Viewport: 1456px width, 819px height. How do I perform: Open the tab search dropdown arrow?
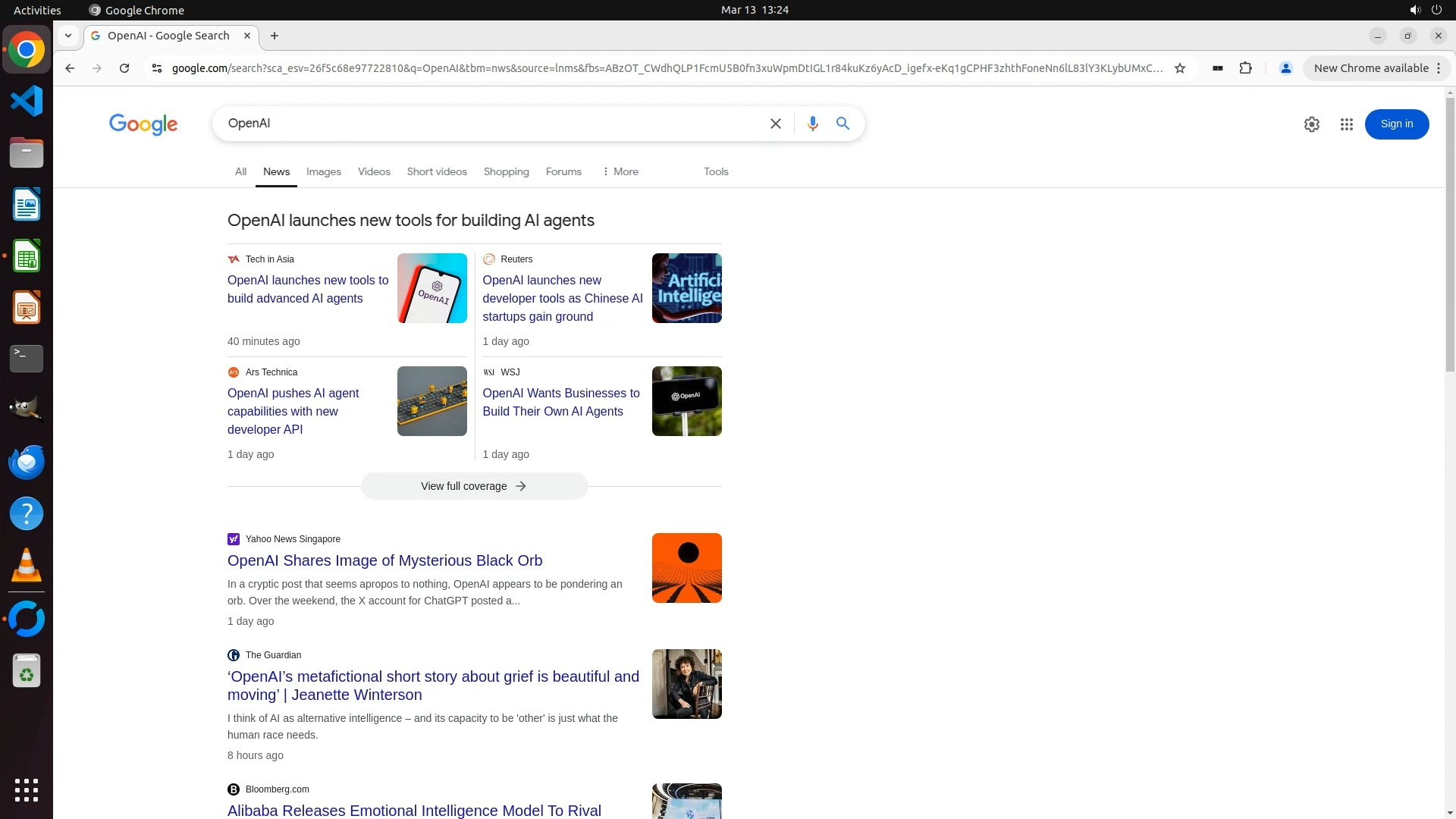[68, 36]
